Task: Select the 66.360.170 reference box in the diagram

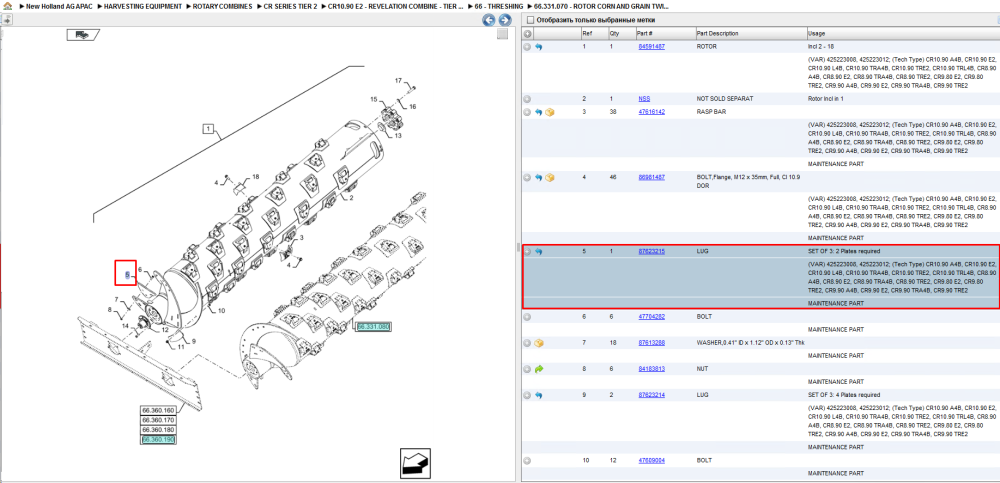Action: 158,420
